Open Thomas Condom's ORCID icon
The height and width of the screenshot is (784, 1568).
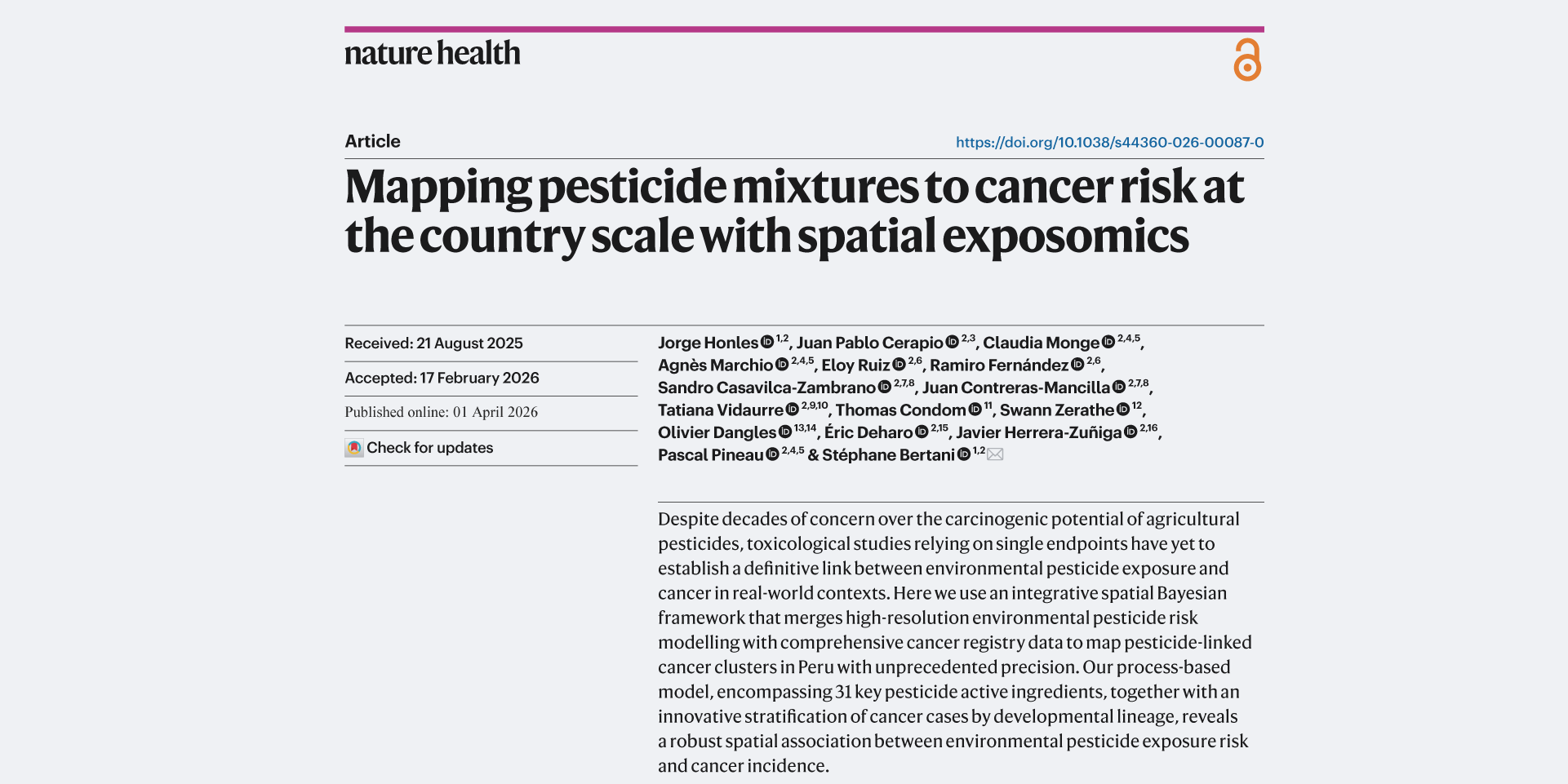pos(975,410)
